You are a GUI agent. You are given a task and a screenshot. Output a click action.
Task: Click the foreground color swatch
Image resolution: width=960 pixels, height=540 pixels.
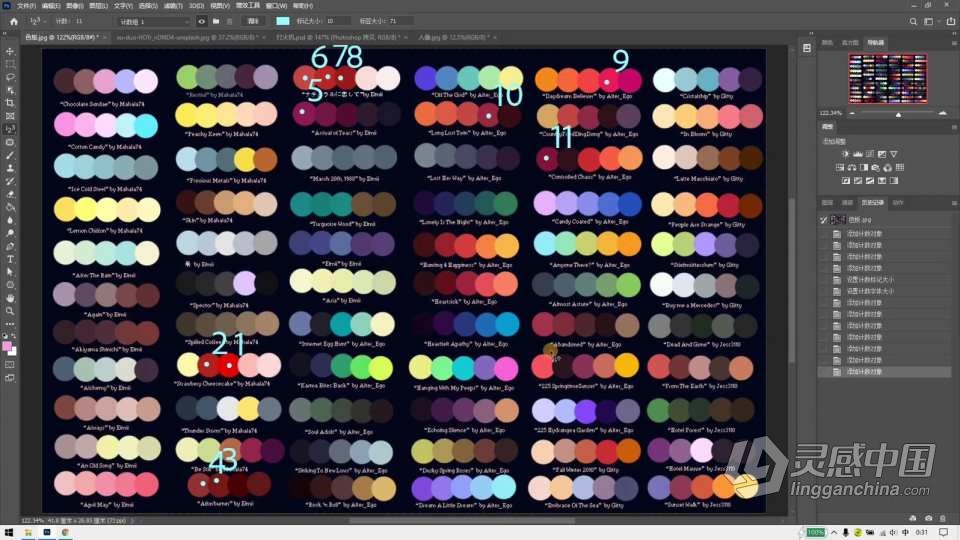point(7,347)
